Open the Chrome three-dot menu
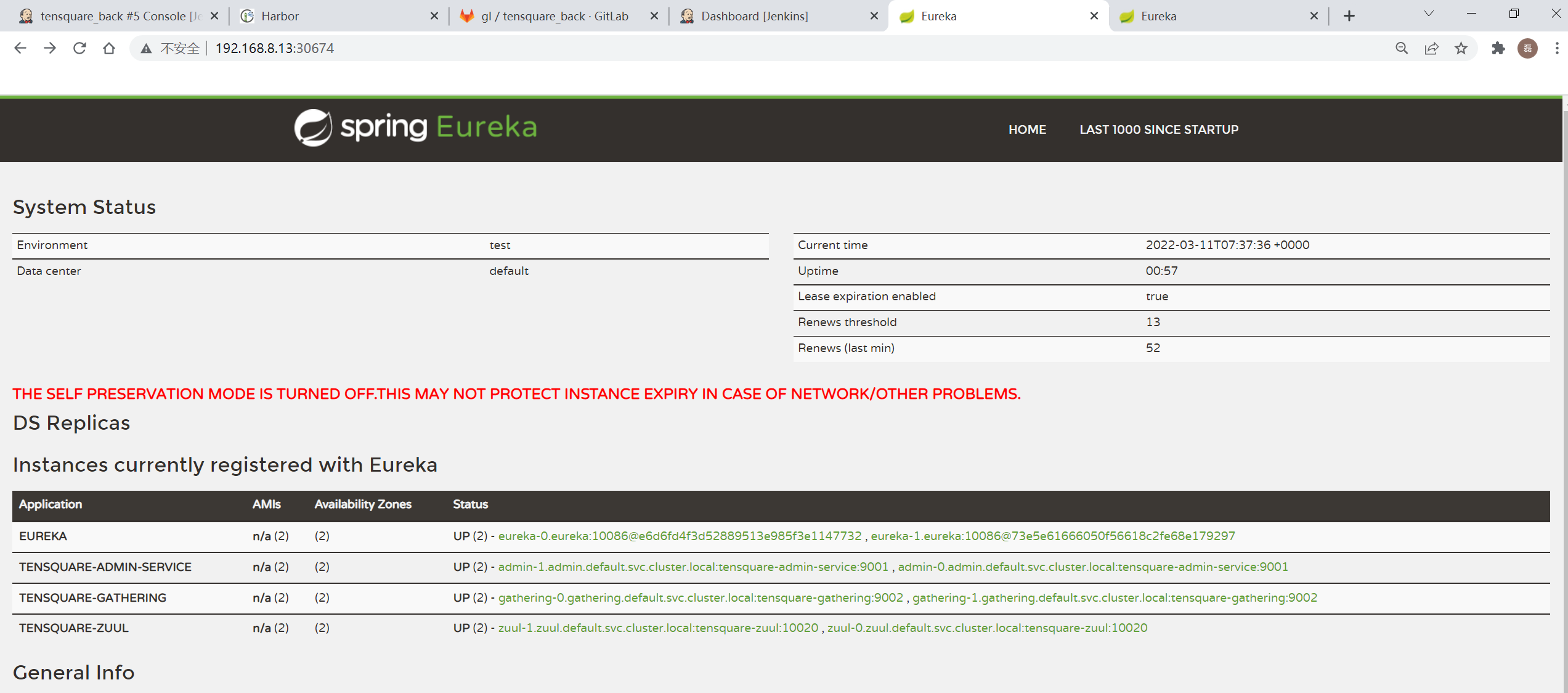 pyautogui.click(x=1556, y=48)
